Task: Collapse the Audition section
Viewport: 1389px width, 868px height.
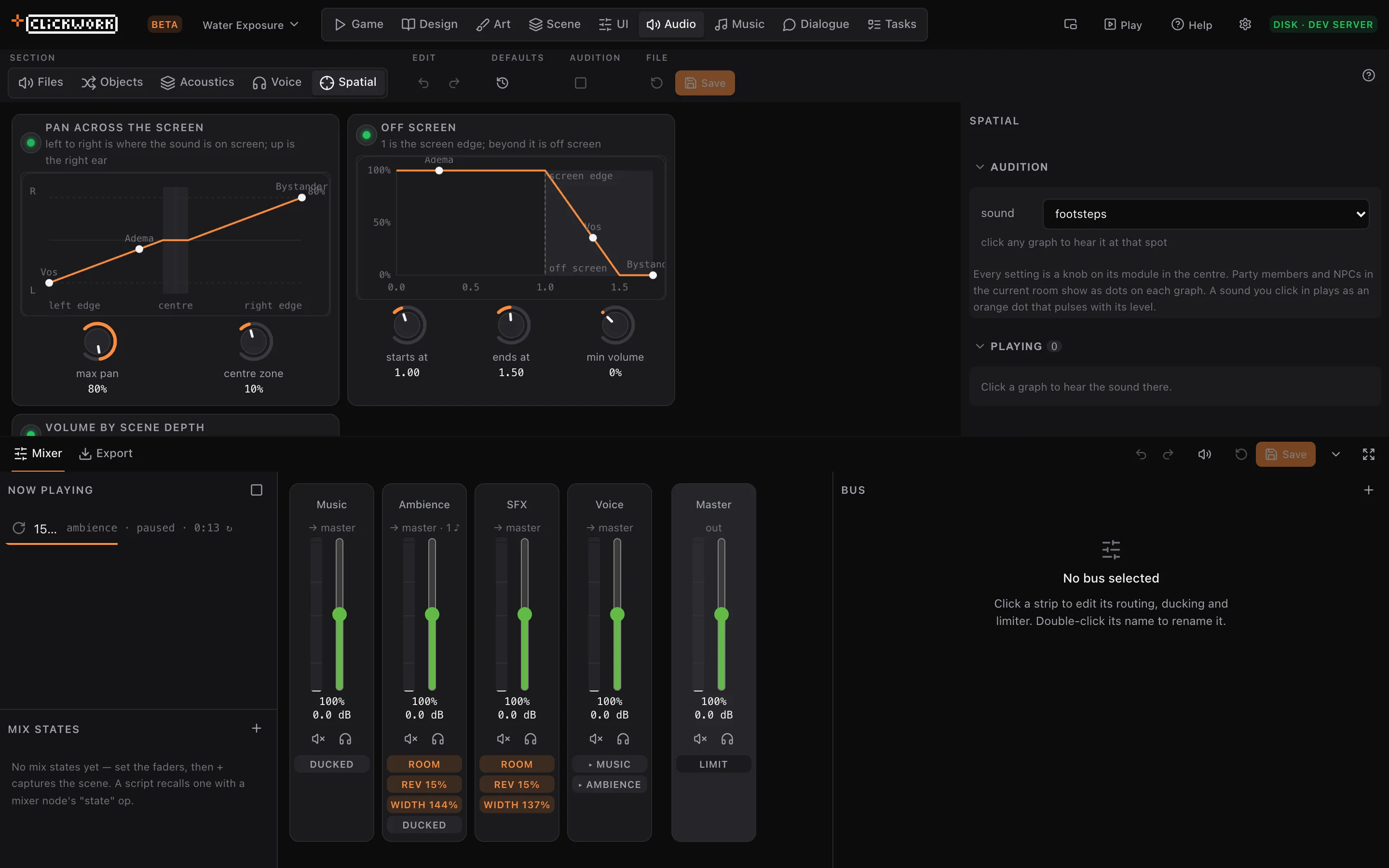Action: click(x=980, y=167)
